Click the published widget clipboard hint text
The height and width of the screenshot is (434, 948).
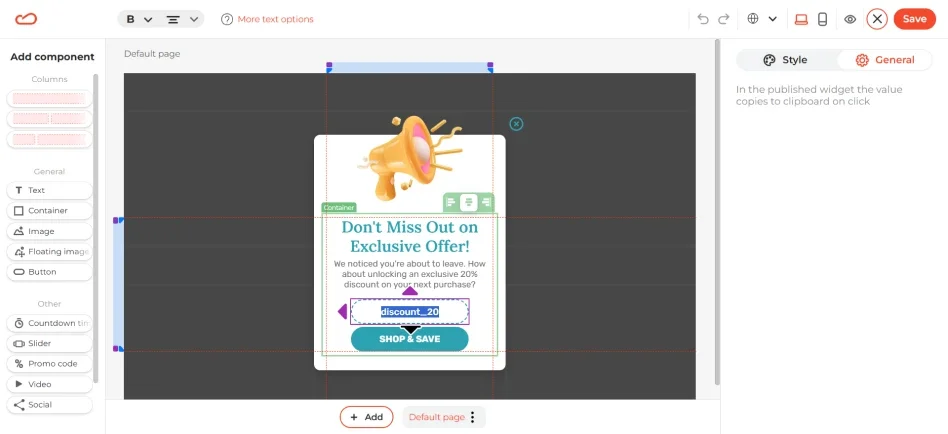click(x=819, y=96)
